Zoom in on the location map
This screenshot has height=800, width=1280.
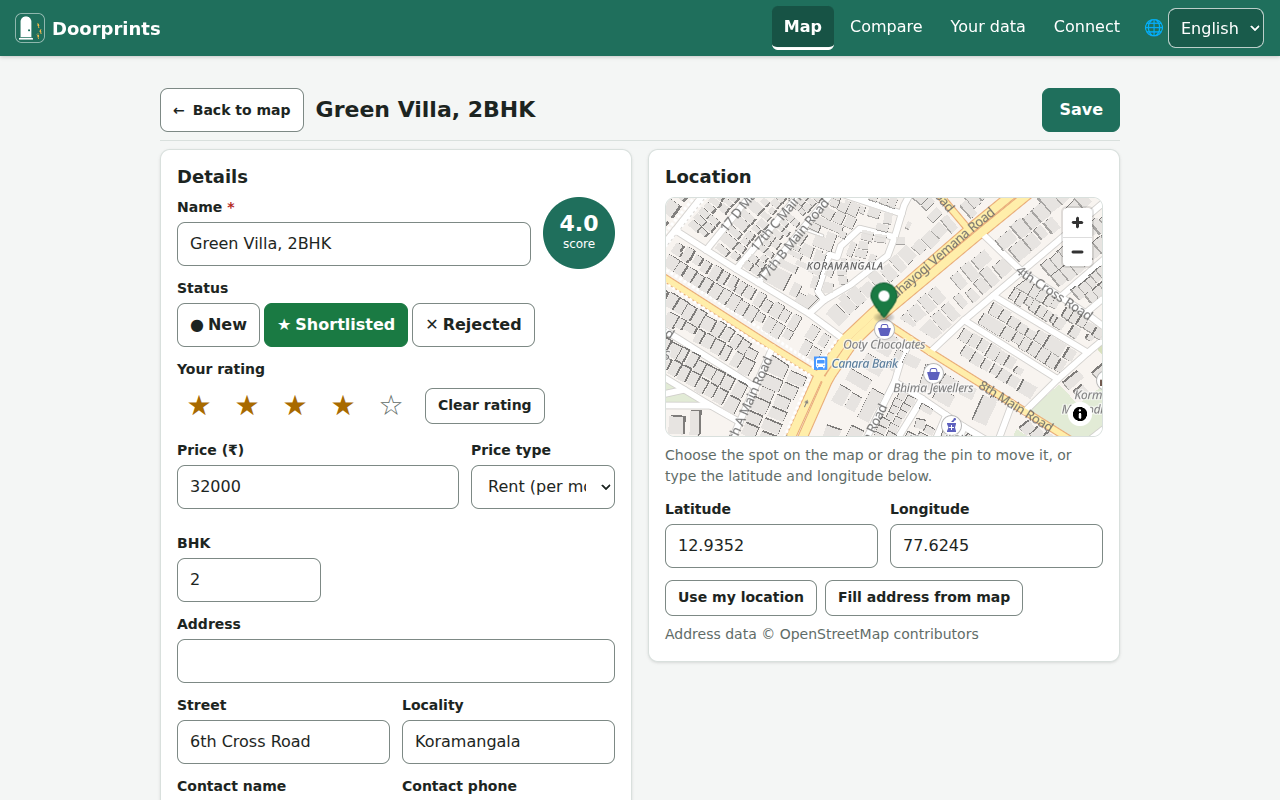tap(1077, 223)
